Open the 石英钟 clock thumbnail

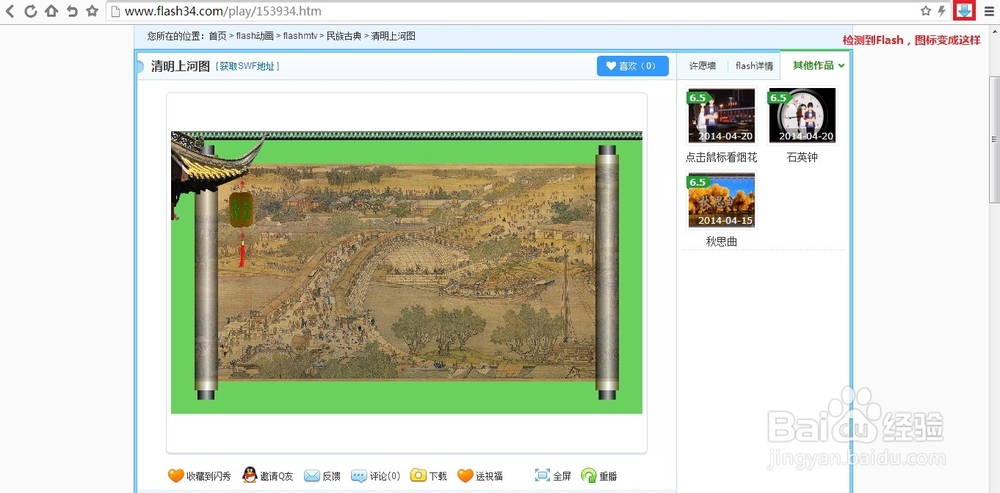[x=802, y=115]
